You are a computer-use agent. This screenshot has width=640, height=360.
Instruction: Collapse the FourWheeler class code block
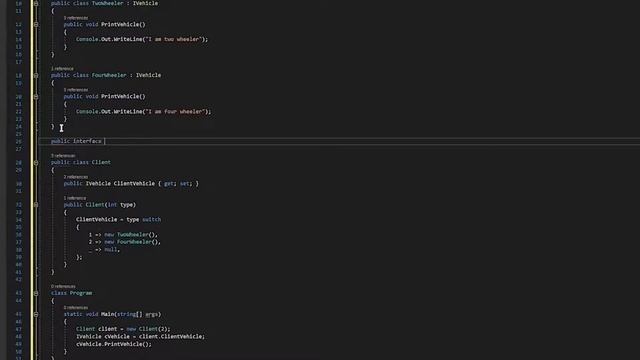point(36,76)
